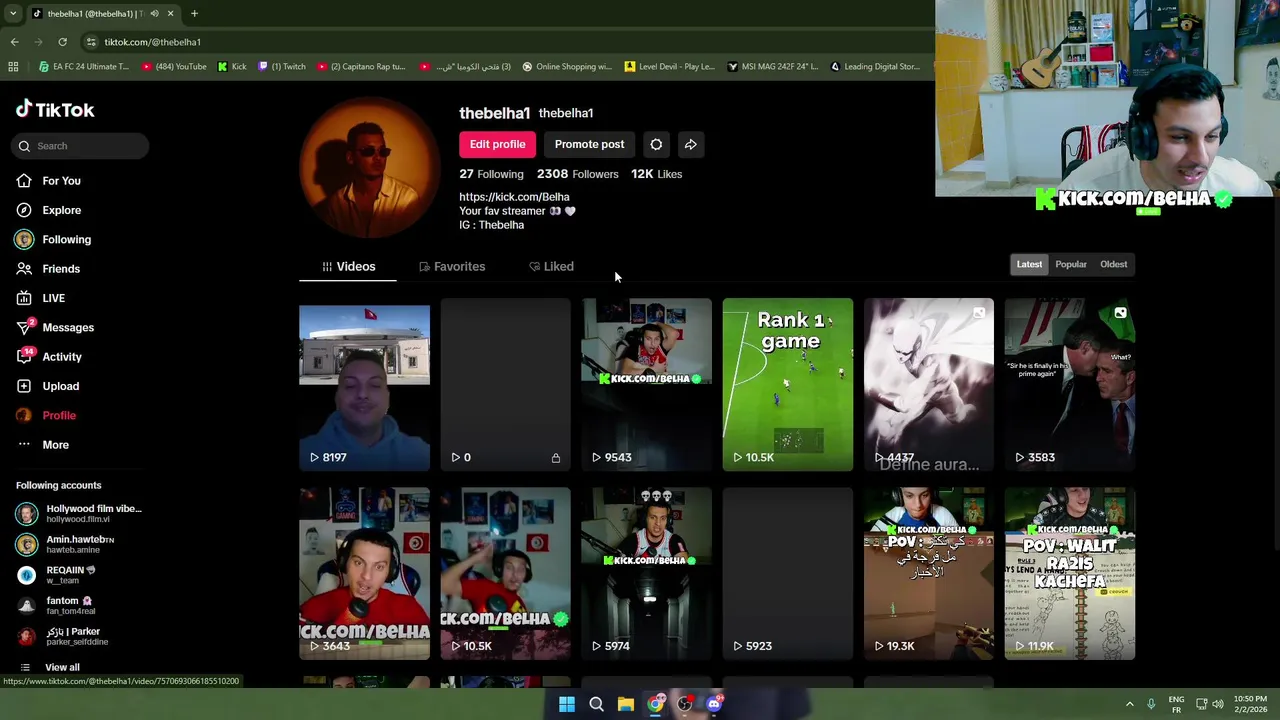
Task: Click the share profile arrow icon
Action: pos(690,144)
